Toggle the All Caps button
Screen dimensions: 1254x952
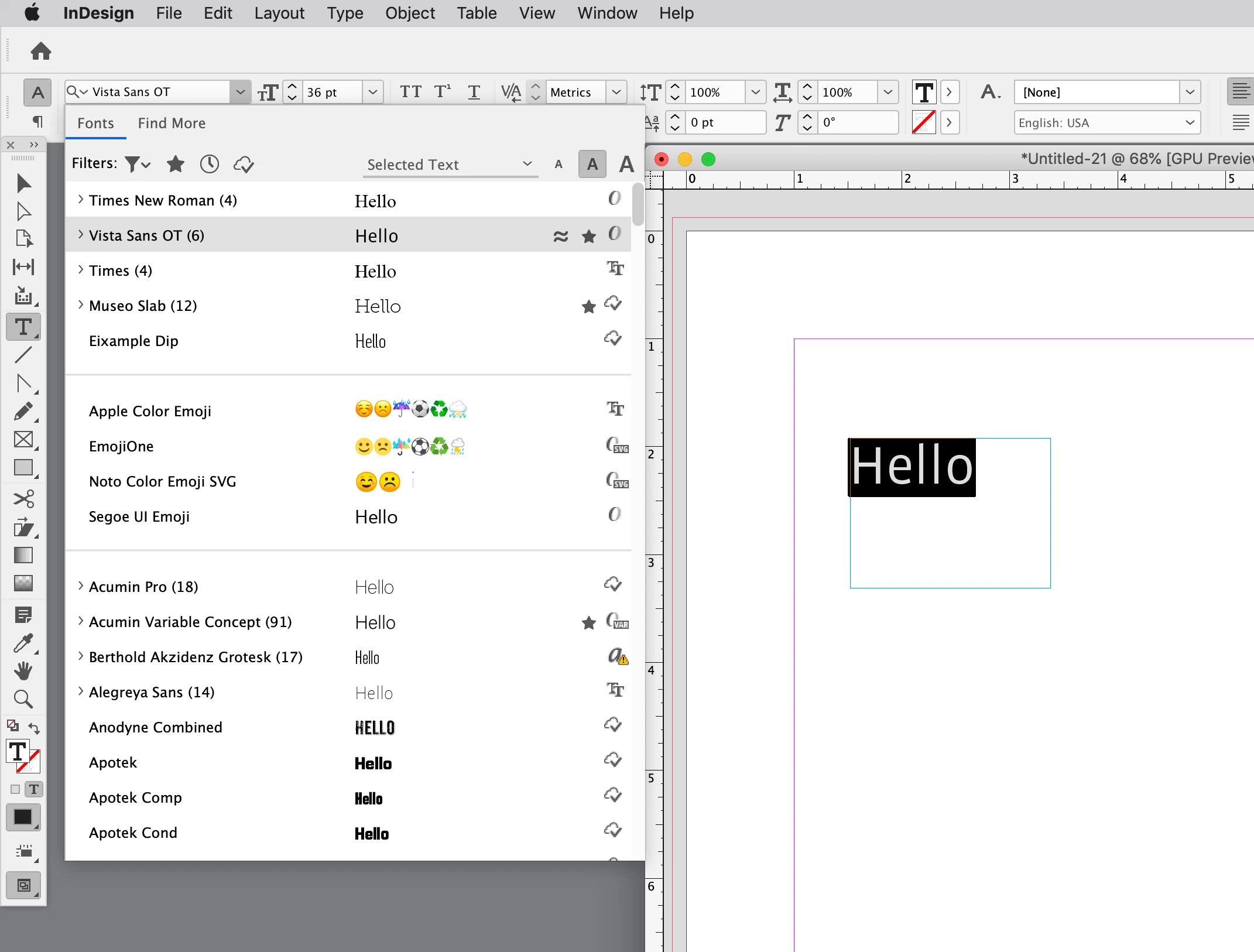(x=410, y=92)
